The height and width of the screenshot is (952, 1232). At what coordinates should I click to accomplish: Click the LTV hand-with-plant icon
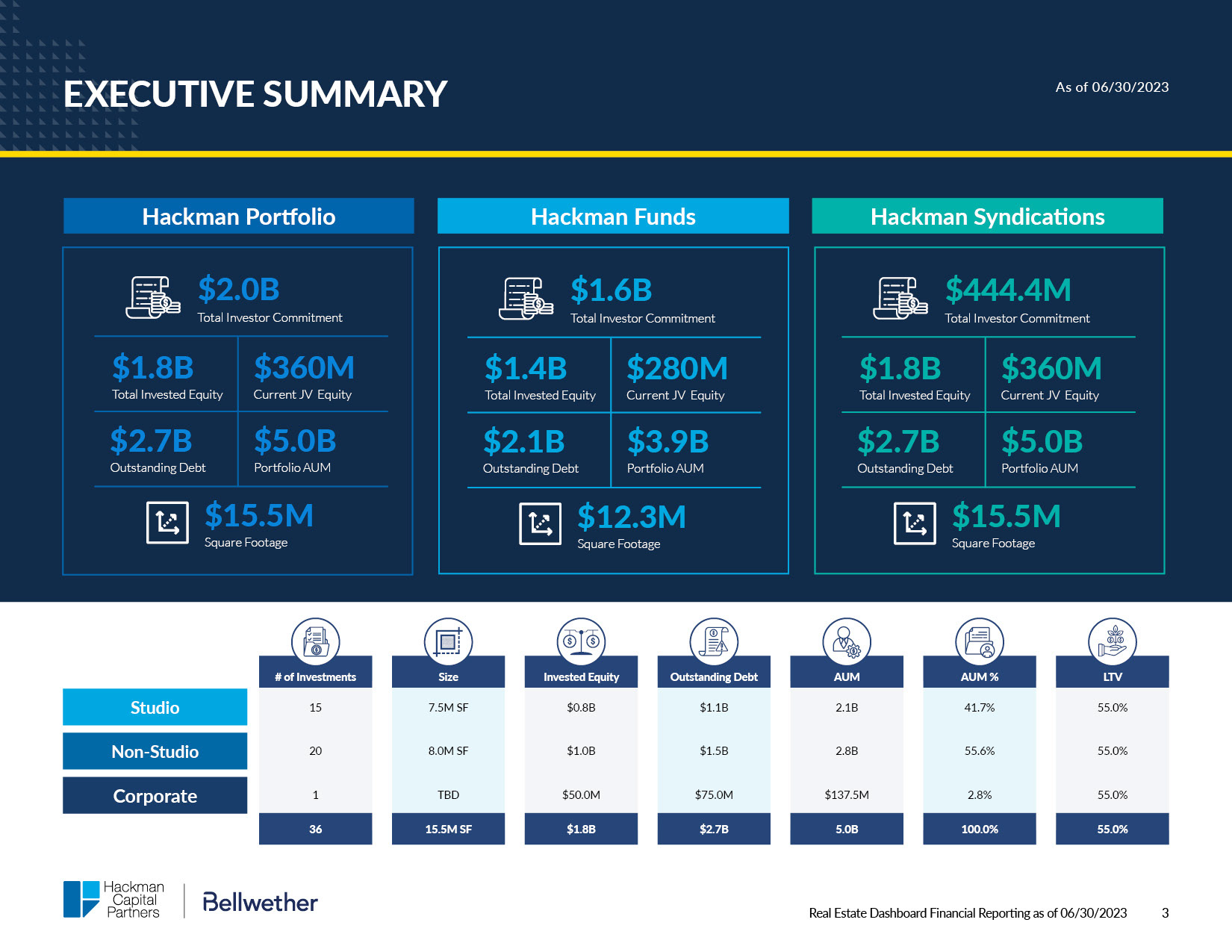tap(1113, 641)
